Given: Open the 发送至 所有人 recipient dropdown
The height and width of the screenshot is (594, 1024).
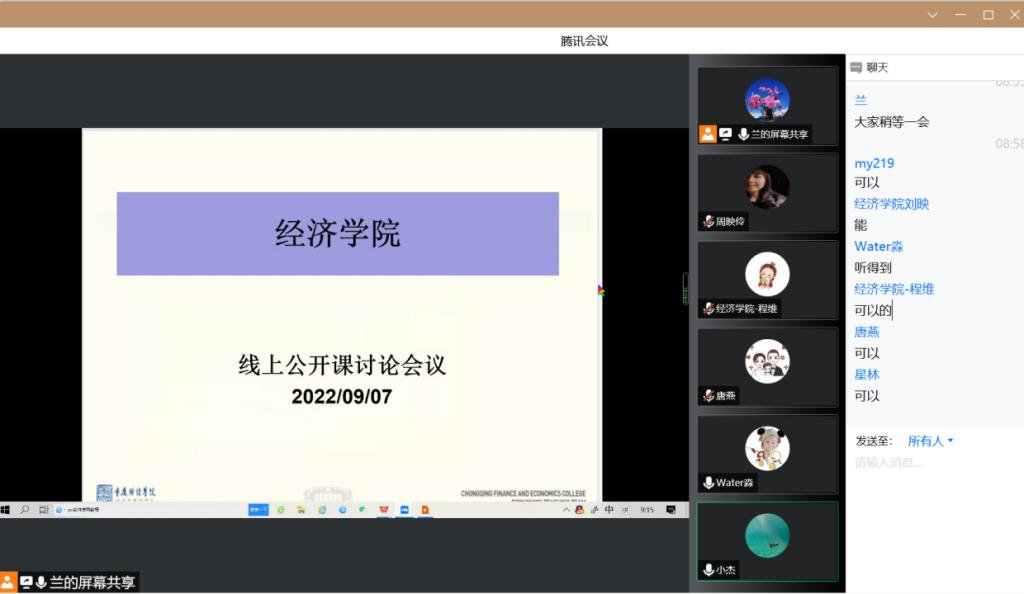Looking at the screenshot, I should click(x=930, y=441).
